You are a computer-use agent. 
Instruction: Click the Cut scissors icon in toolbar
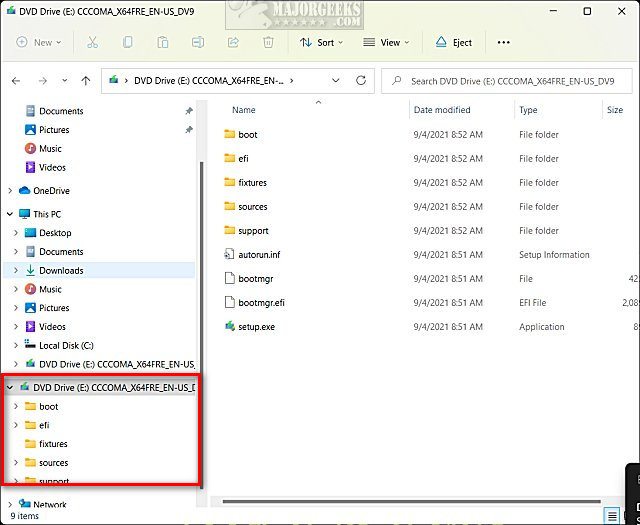tap(92, 43)
